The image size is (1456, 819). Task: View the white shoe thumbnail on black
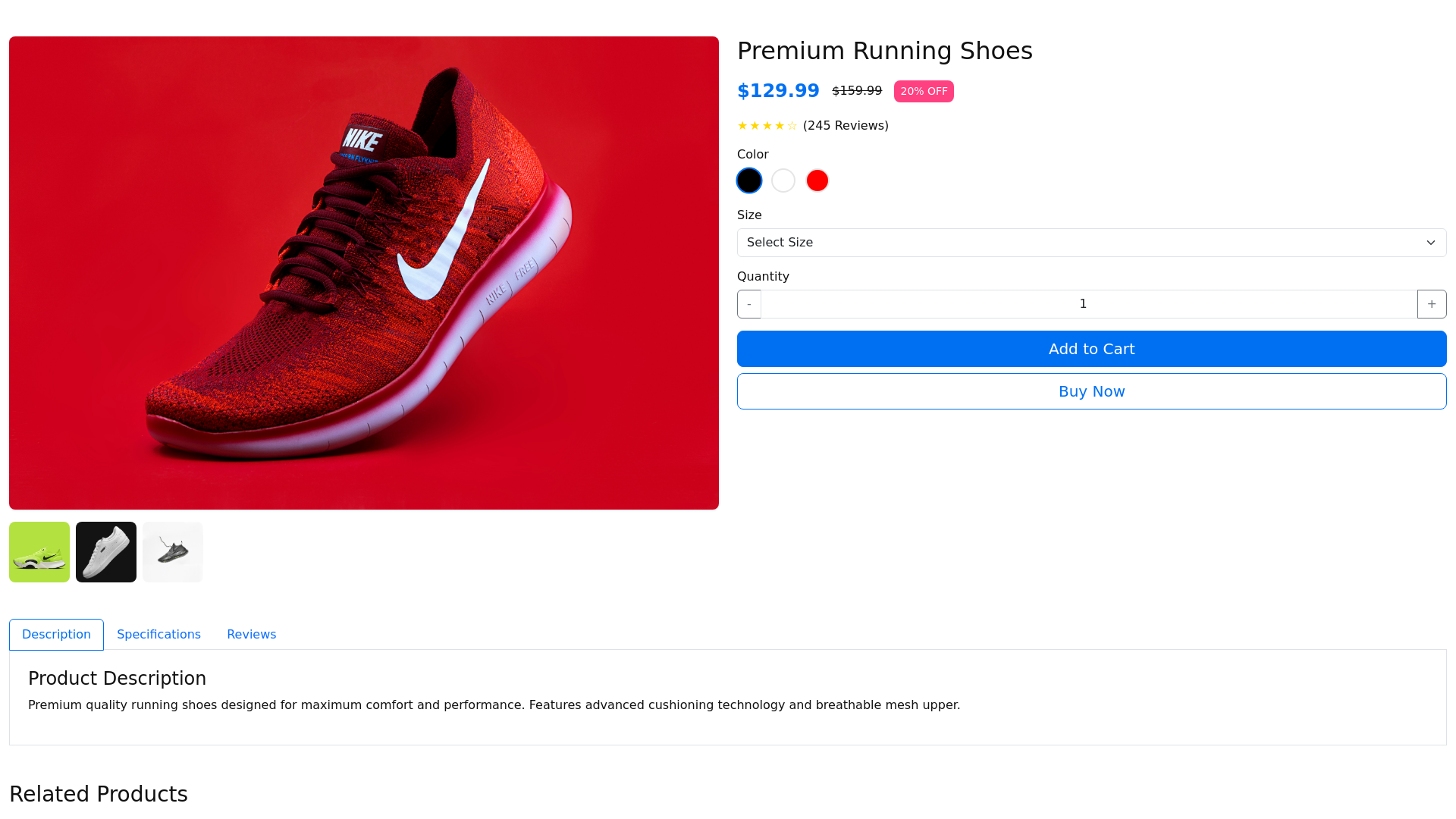(106, 552)
